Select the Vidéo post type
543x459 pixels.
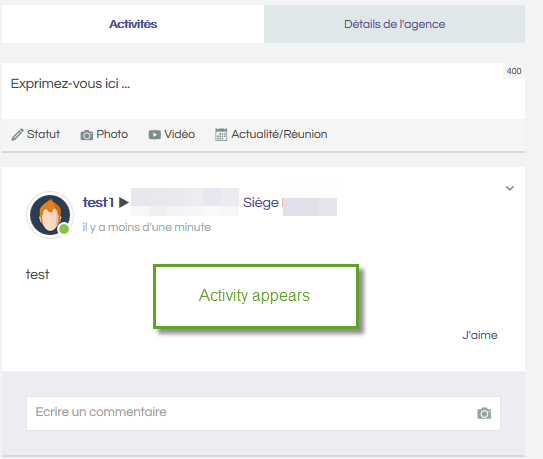(172, 134)
